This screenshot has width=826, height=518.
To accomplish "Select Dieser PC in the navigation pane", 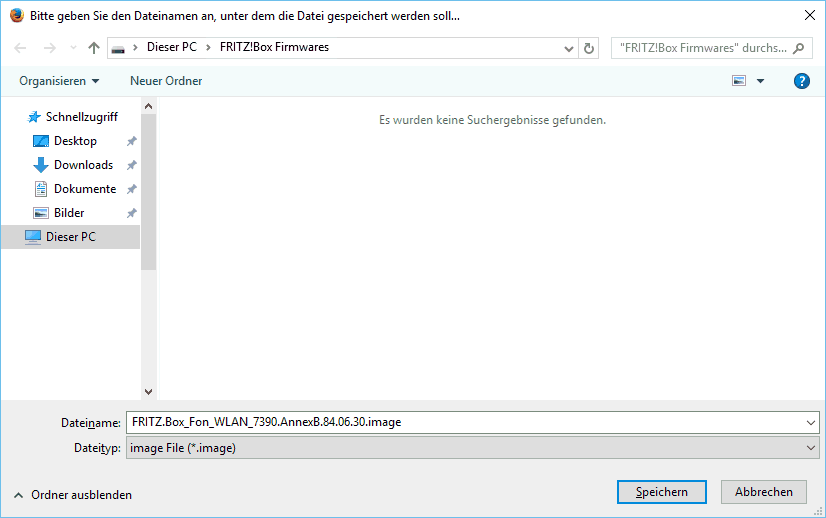I will pos(71,237).
